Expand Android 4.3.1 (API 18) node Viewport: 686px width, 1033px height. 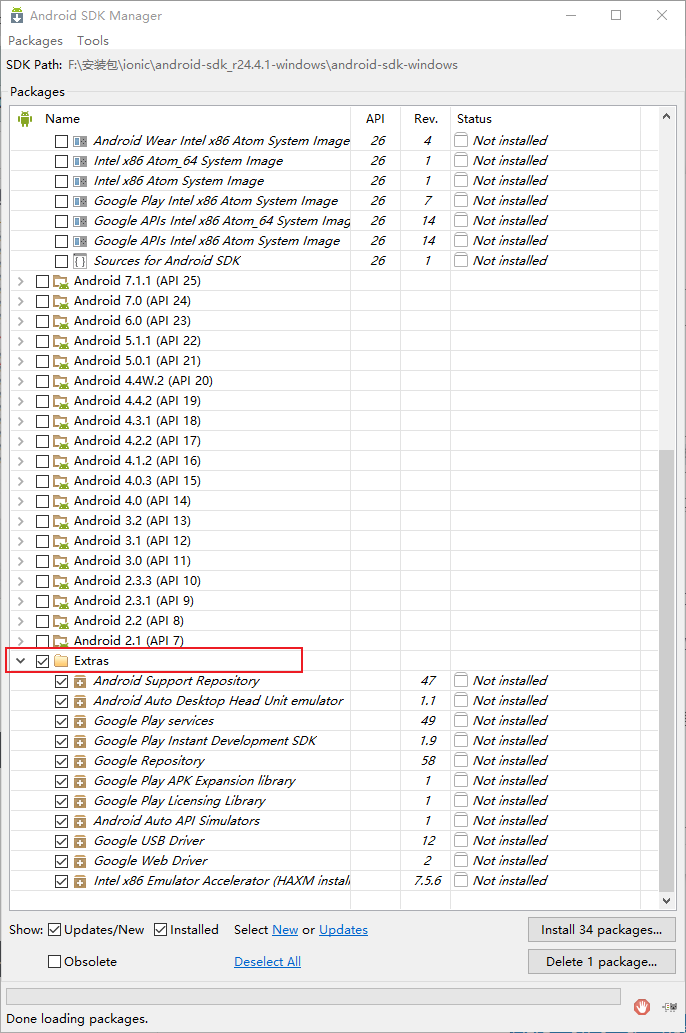click(x=20, y=421)
